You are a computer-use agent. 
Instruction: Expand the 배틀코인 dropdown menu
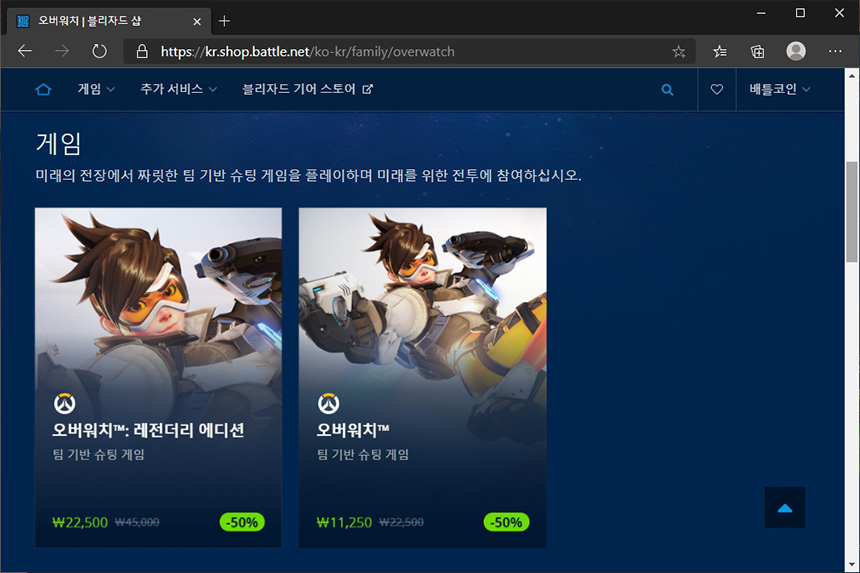(780, 89)
